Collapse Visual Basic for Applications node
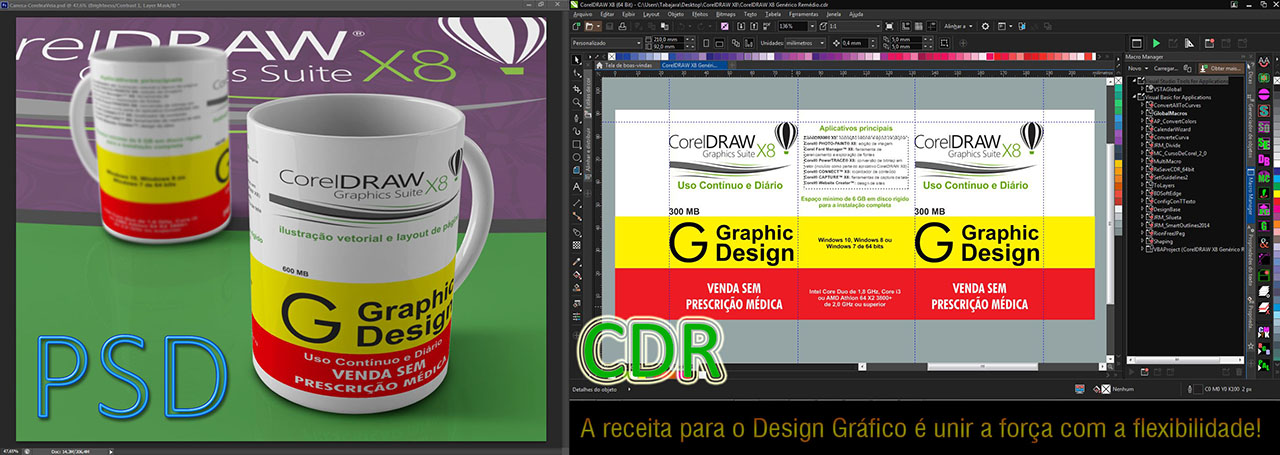 tap(1134, 97)
